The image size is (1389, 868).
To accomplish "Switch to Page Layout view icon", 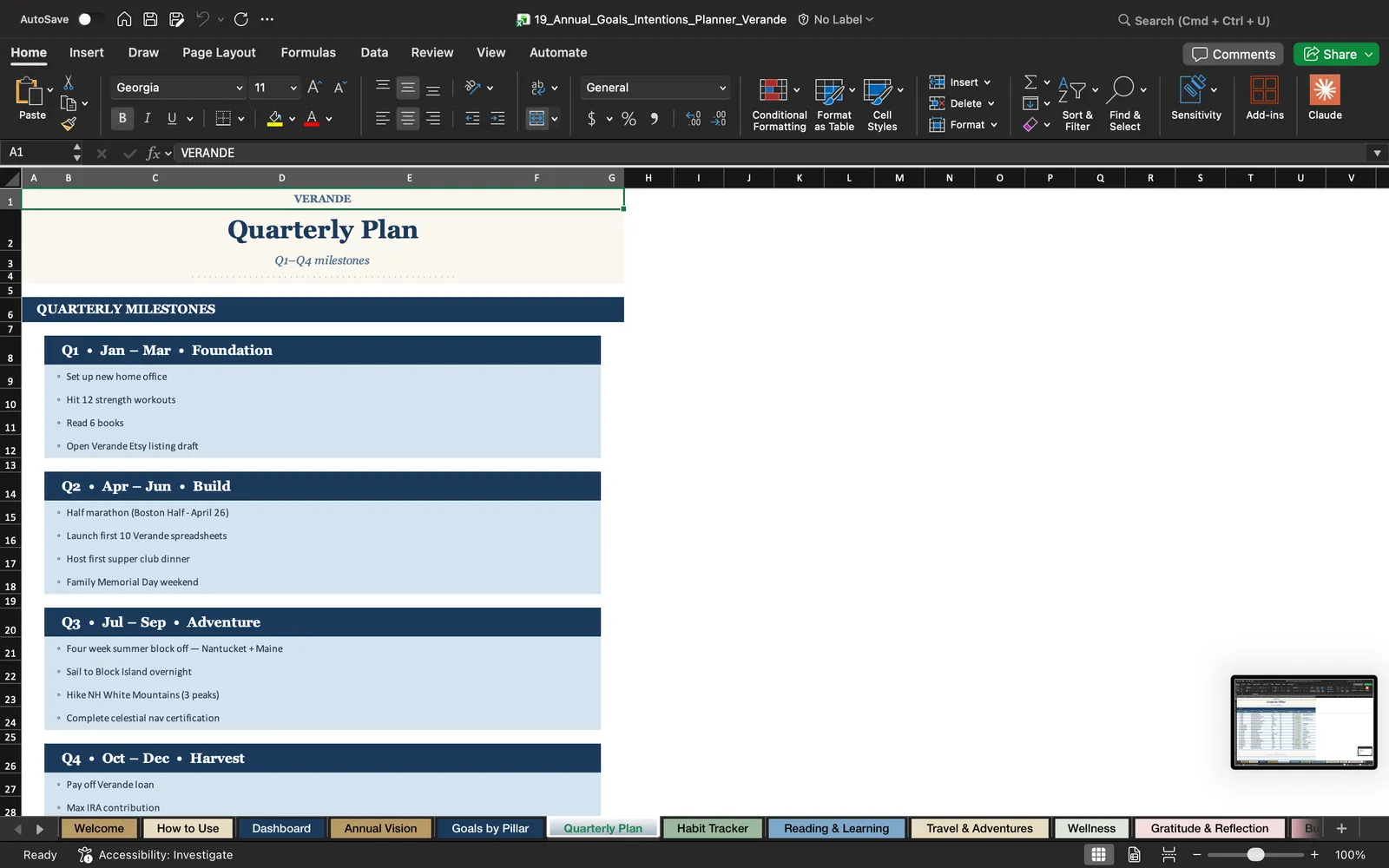I will pos(1134,855).
